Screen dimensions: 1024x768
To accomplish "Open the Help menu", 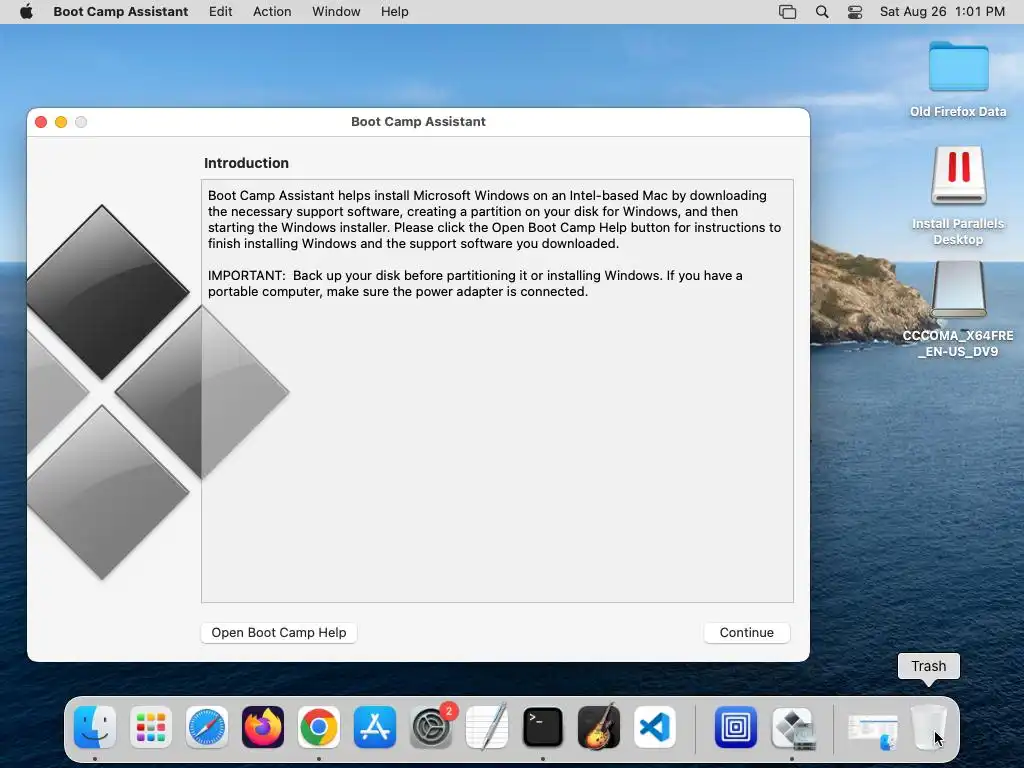I will point(395,12).
